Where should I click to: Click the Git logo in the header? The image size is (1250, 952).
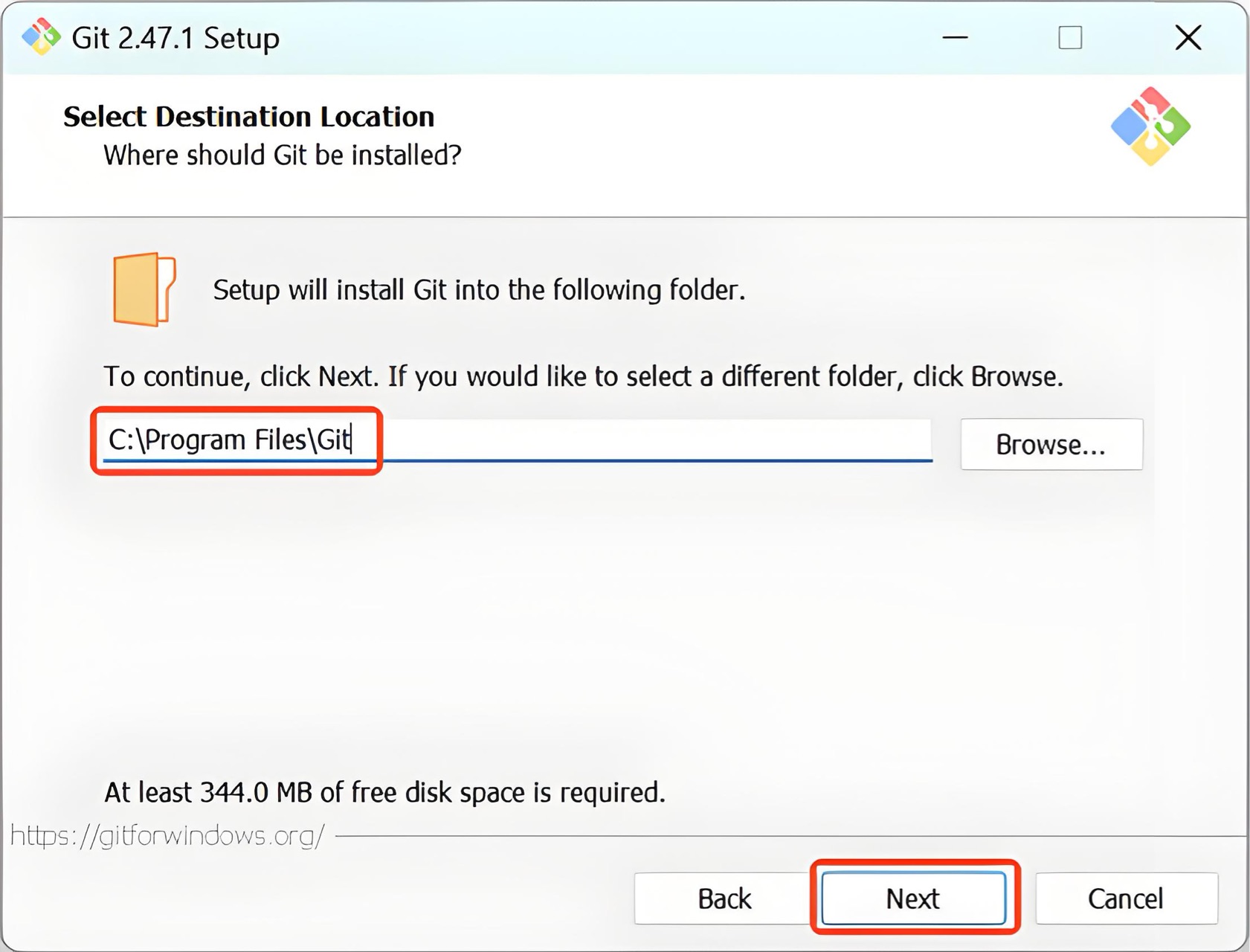click(x=1150, y=126)
